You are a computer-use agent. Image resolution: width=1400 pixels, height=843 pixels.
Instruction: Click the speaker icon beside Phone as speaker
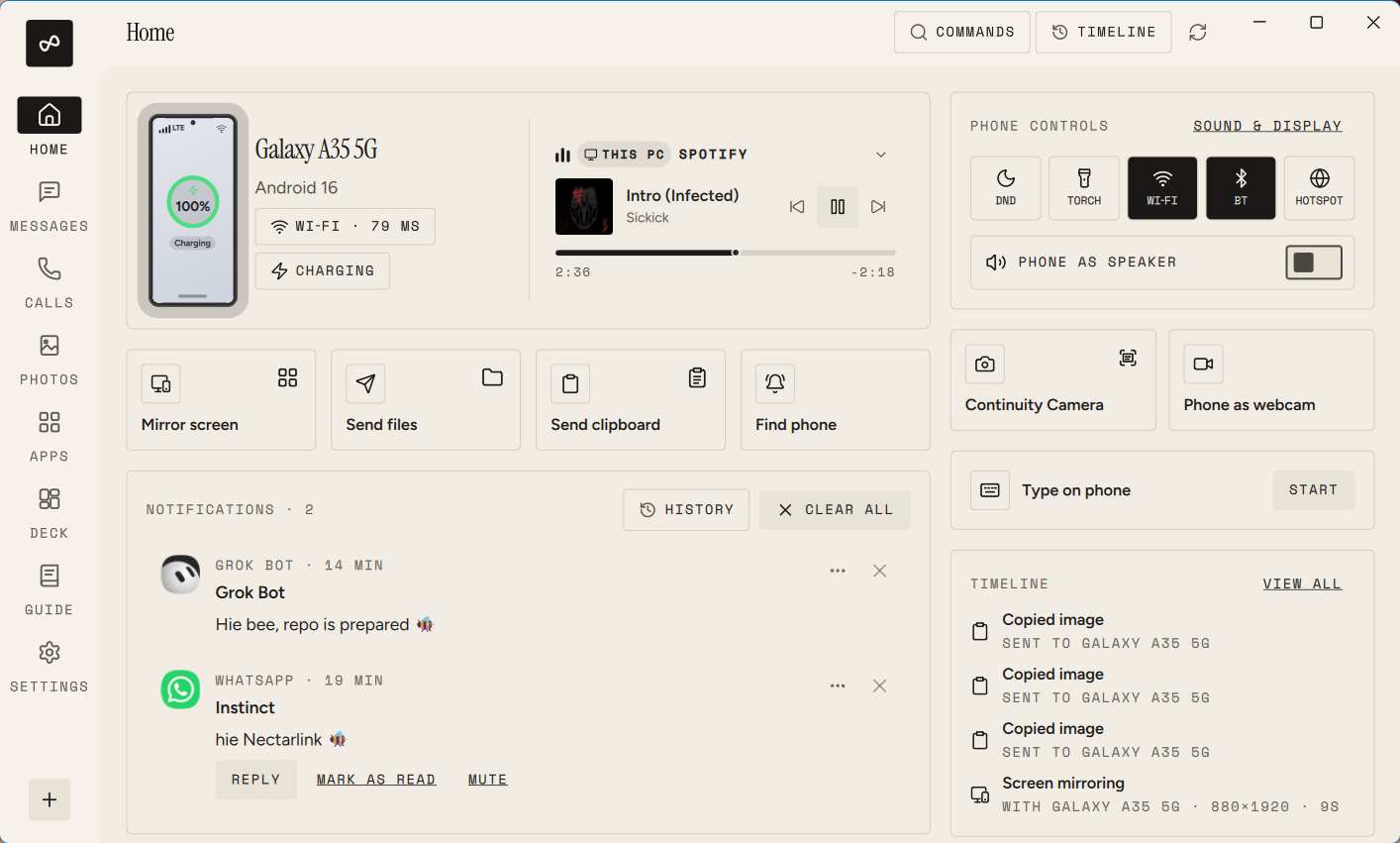click(x=996, y=263)
